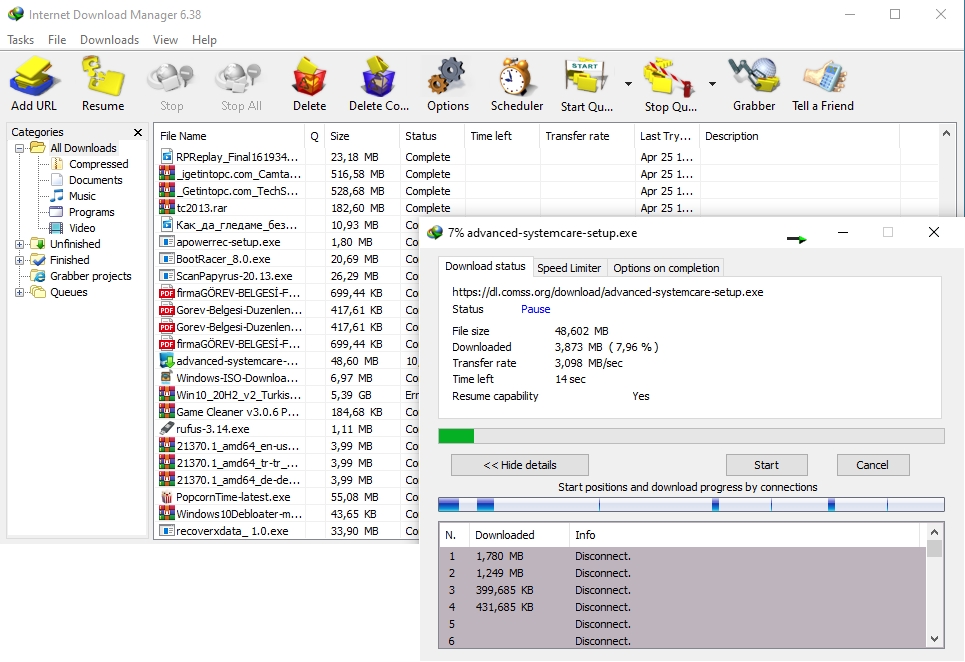Click the Tell a Friend icon
The height and width of the screenshot is (662, 965).
point(823,84)
